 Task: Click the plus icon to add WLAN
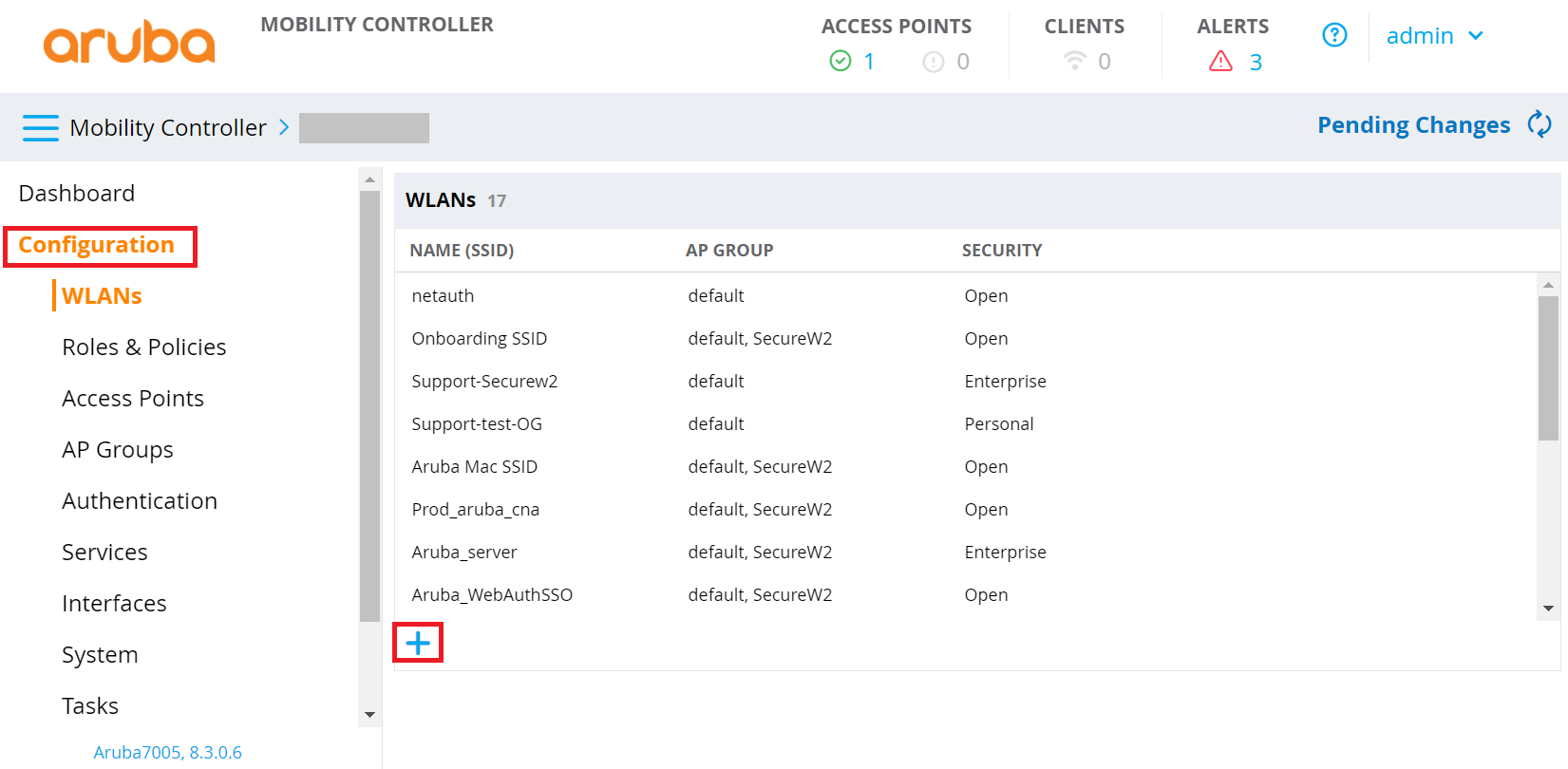coord(418,644)
